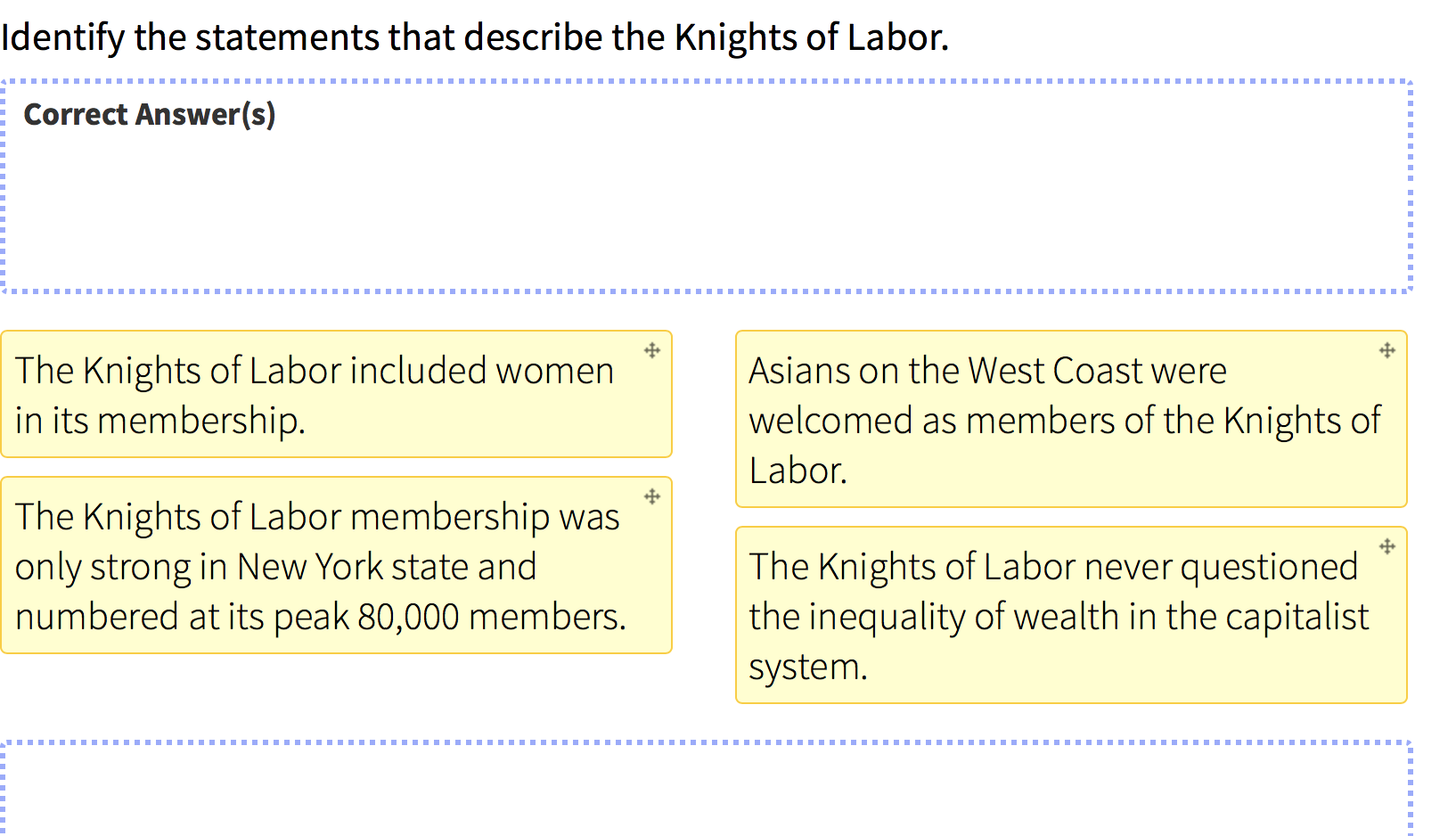The width and height of the screenshot is (1456, 836).
Task: Click the 'only strong in New York state' line
Action: [x=276, y=567]
